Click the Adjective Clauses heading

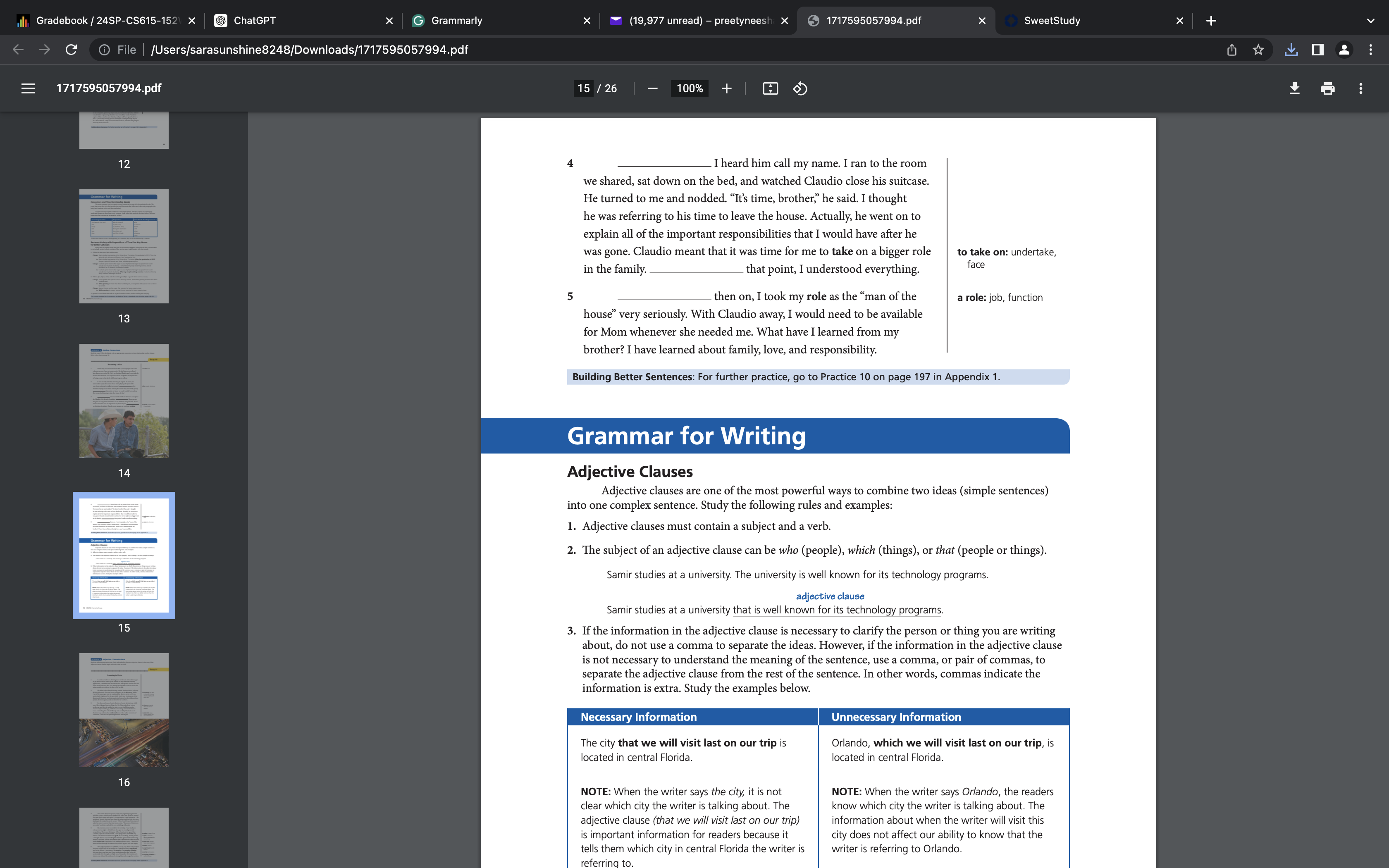(630, 472)
